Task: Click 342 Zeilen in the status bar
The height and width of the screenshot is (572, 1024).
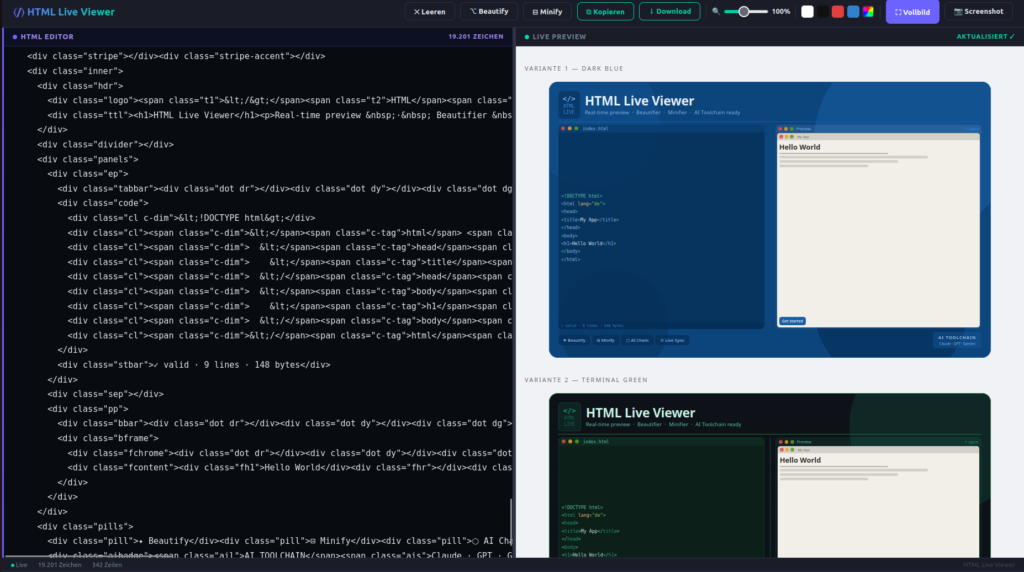Action: click(x=106, y=565)
